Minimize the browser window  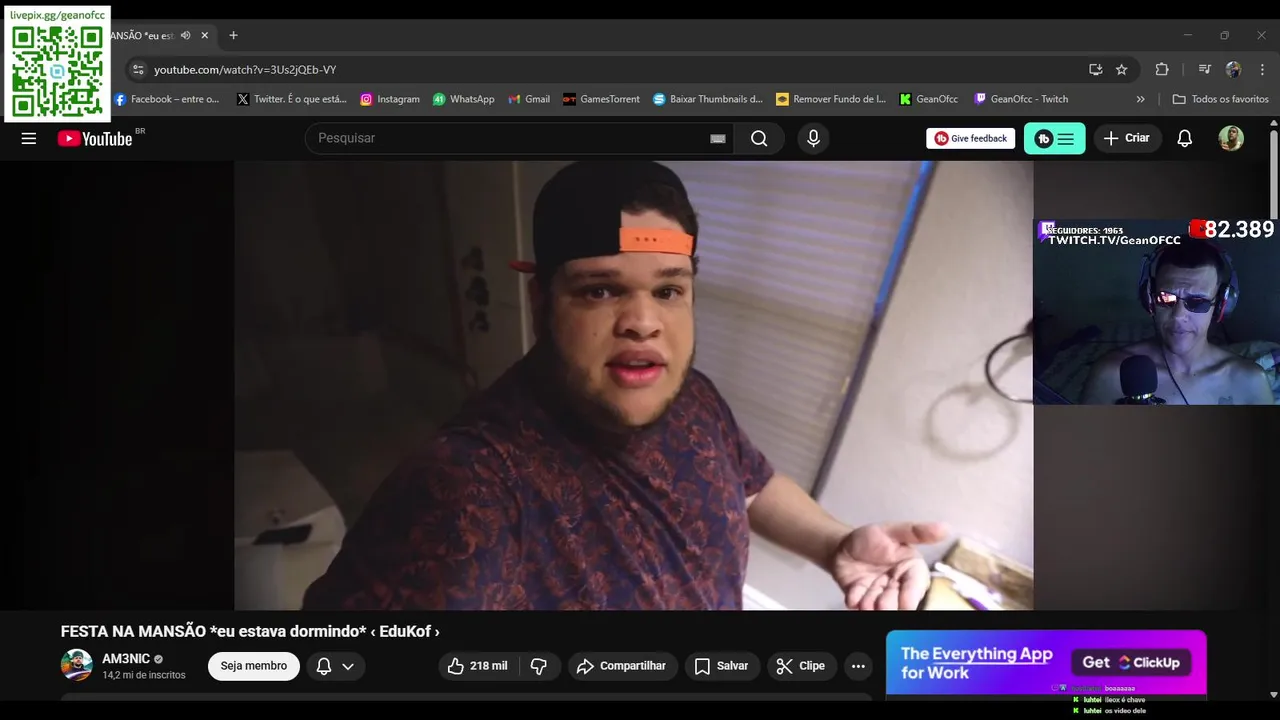(x=1188, y=35)
